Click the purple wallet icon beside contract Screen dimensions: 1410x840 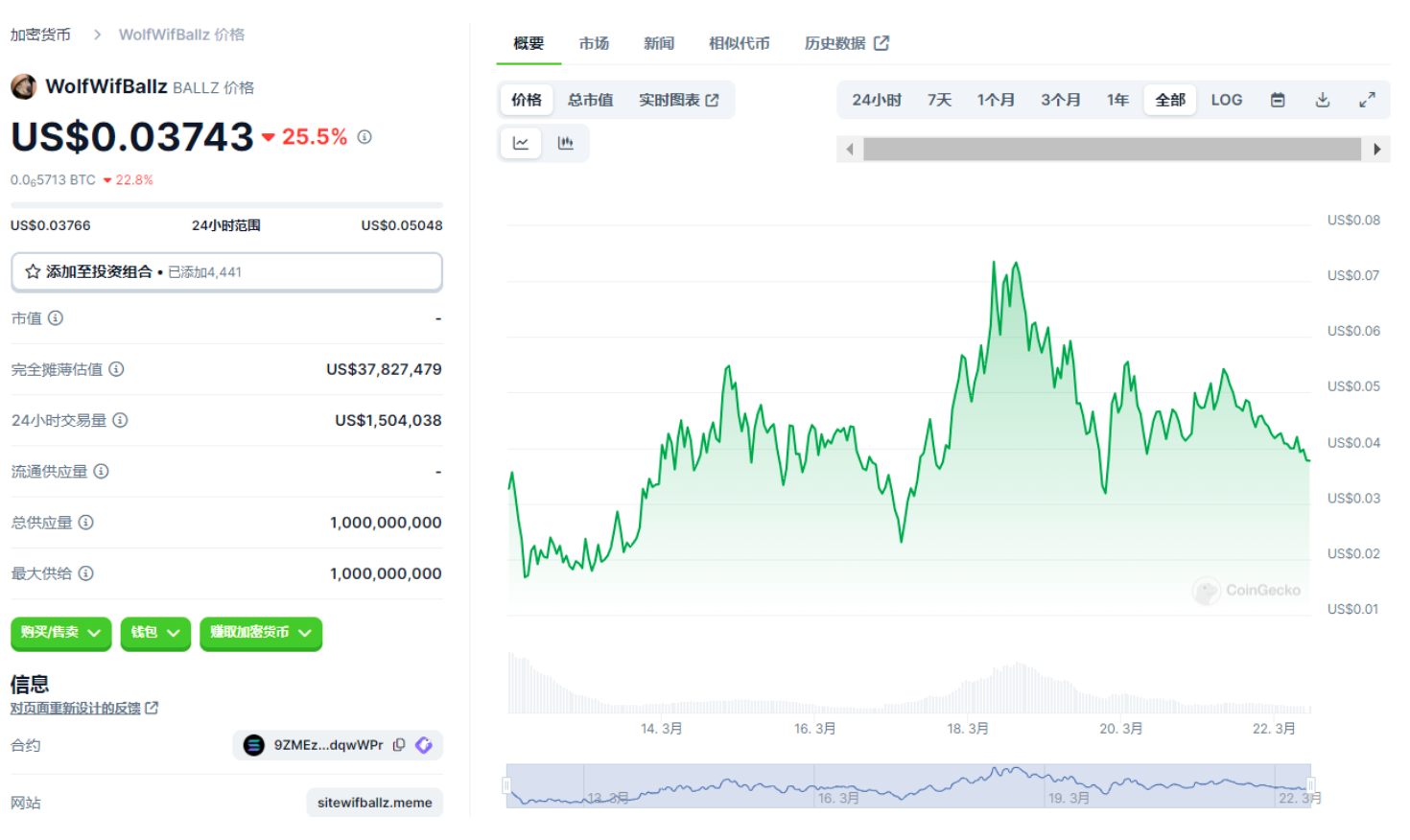tap(424, 745)
